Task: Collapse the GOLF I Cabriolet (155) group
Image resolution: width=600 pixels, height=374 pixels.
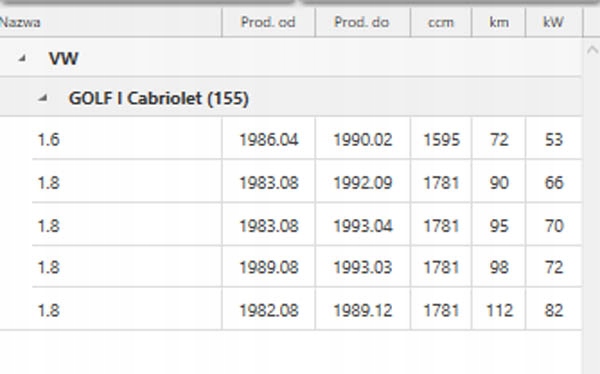Action: (x=42, y=98)
